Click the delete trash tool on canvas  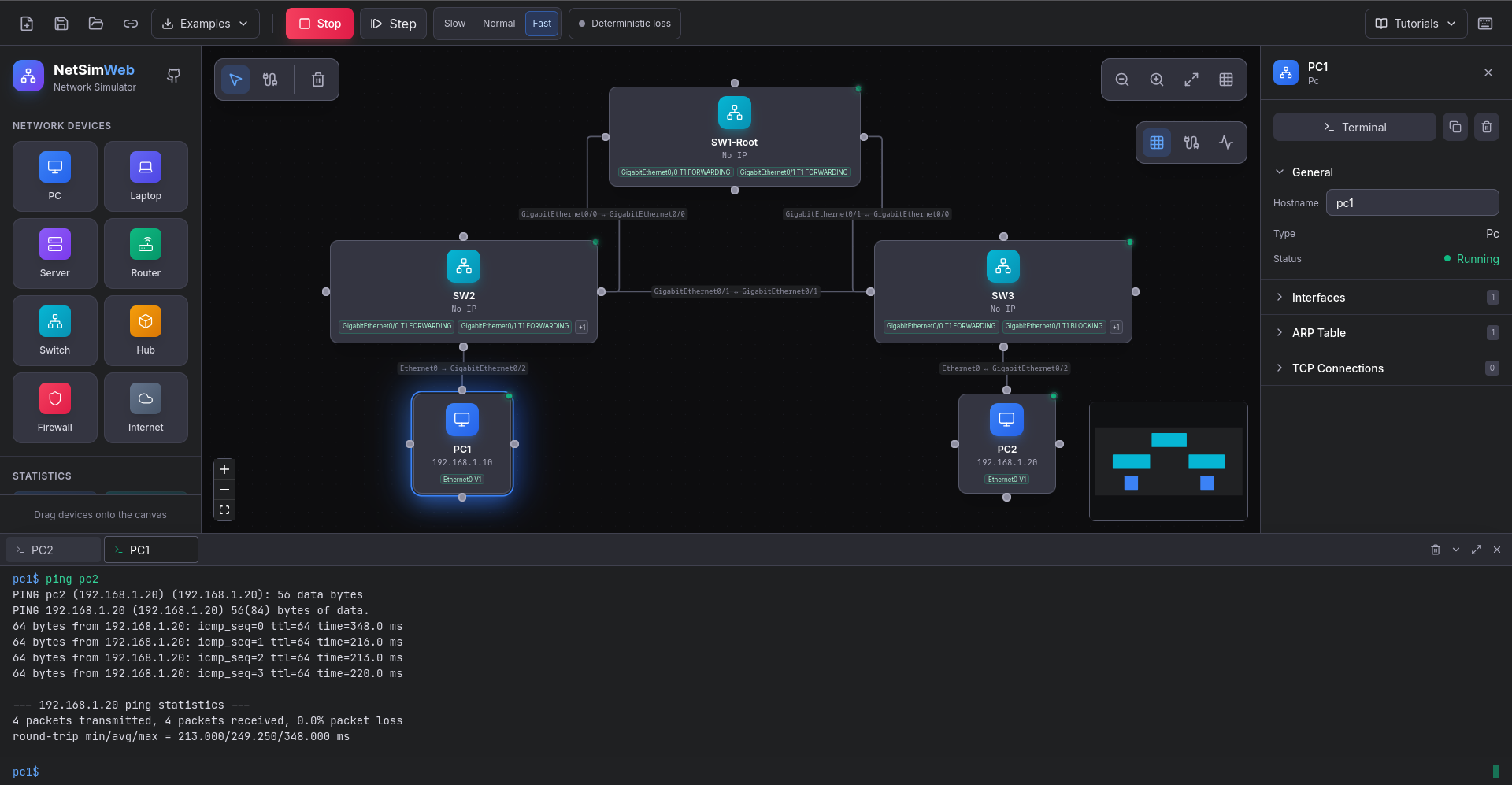click(x=318, y=80)
